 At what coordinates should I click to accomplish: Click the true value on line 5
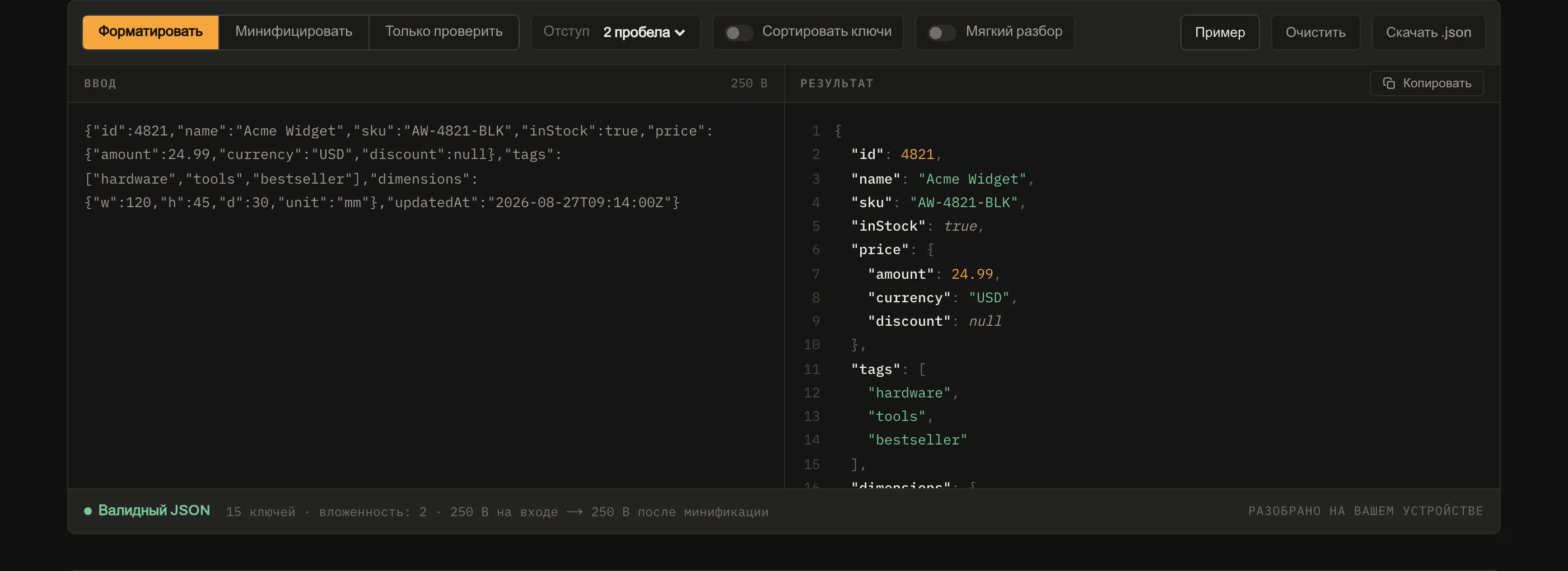pos(960,227)
